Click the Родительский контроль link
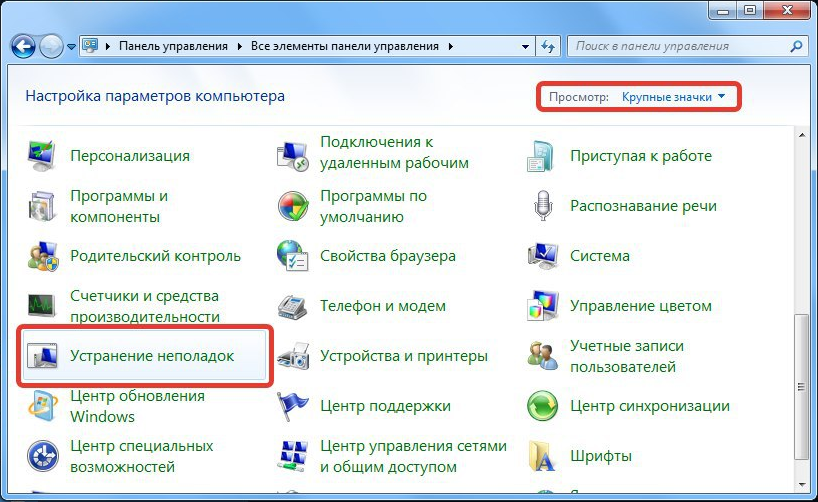The image size is (818, 502). 155,256
